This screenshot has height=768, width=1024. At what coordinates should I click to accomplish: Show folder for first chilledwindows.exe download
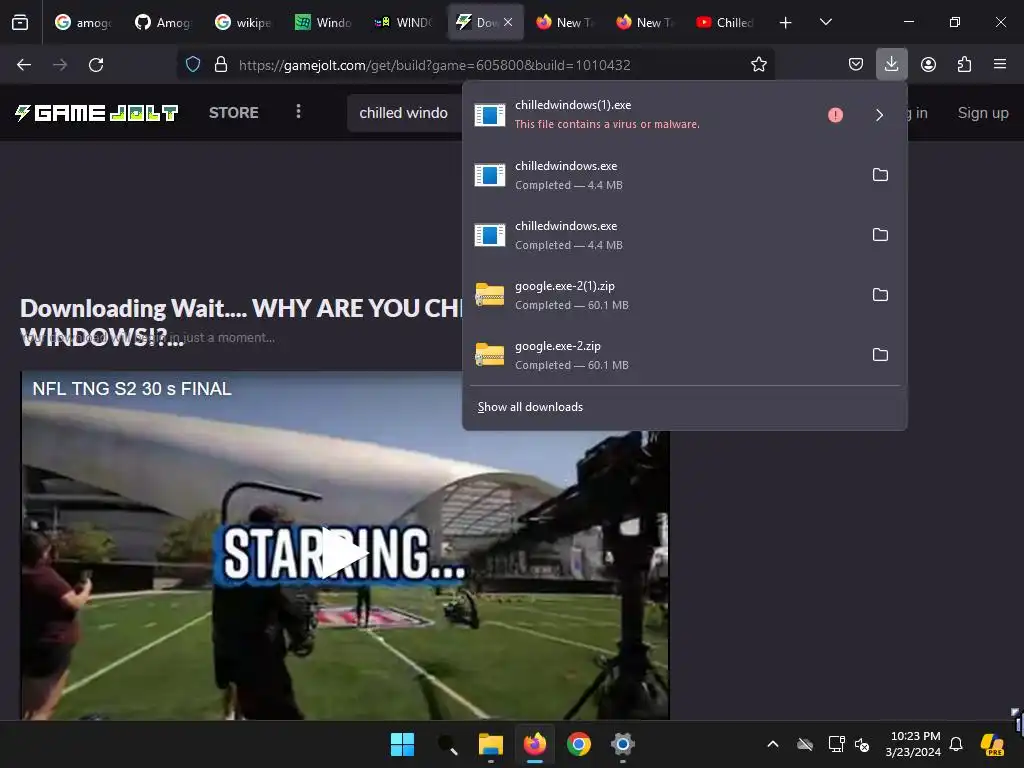tap(880, 175)
